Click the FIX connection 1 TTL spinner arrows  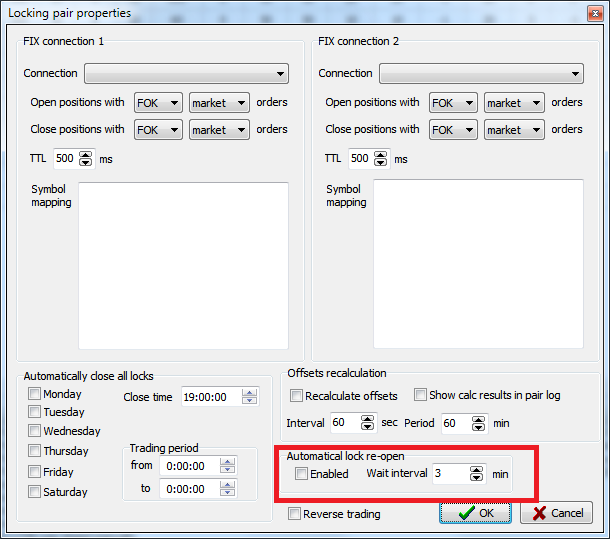86,158
